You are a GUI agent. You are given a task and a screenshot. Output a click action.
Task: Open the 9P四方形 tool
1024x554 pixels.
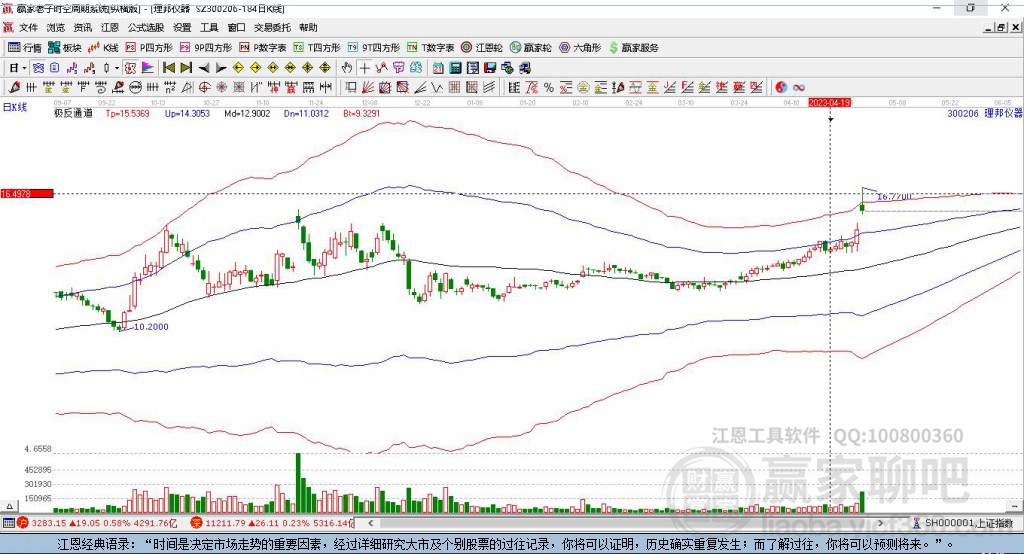[206, 48]
